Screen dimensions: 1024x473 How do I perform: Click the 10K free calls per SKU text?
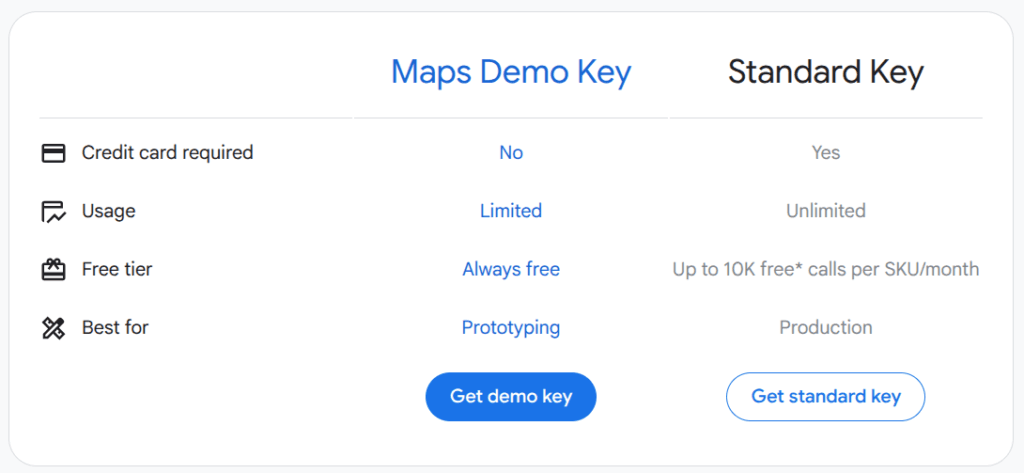tap(826, 269)
